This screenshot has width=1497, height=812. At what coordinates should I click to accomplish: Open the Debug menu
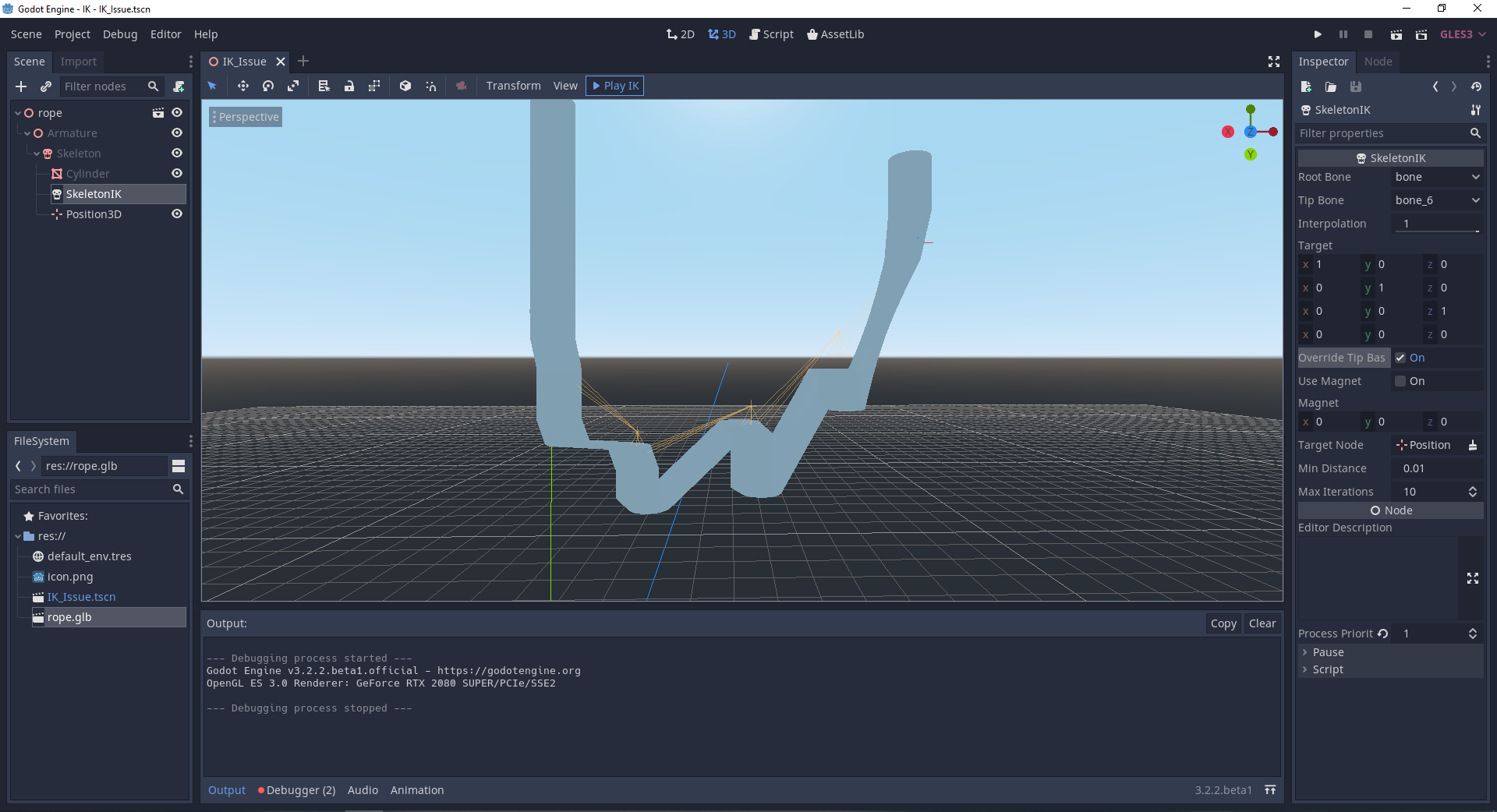coord(120,34)
